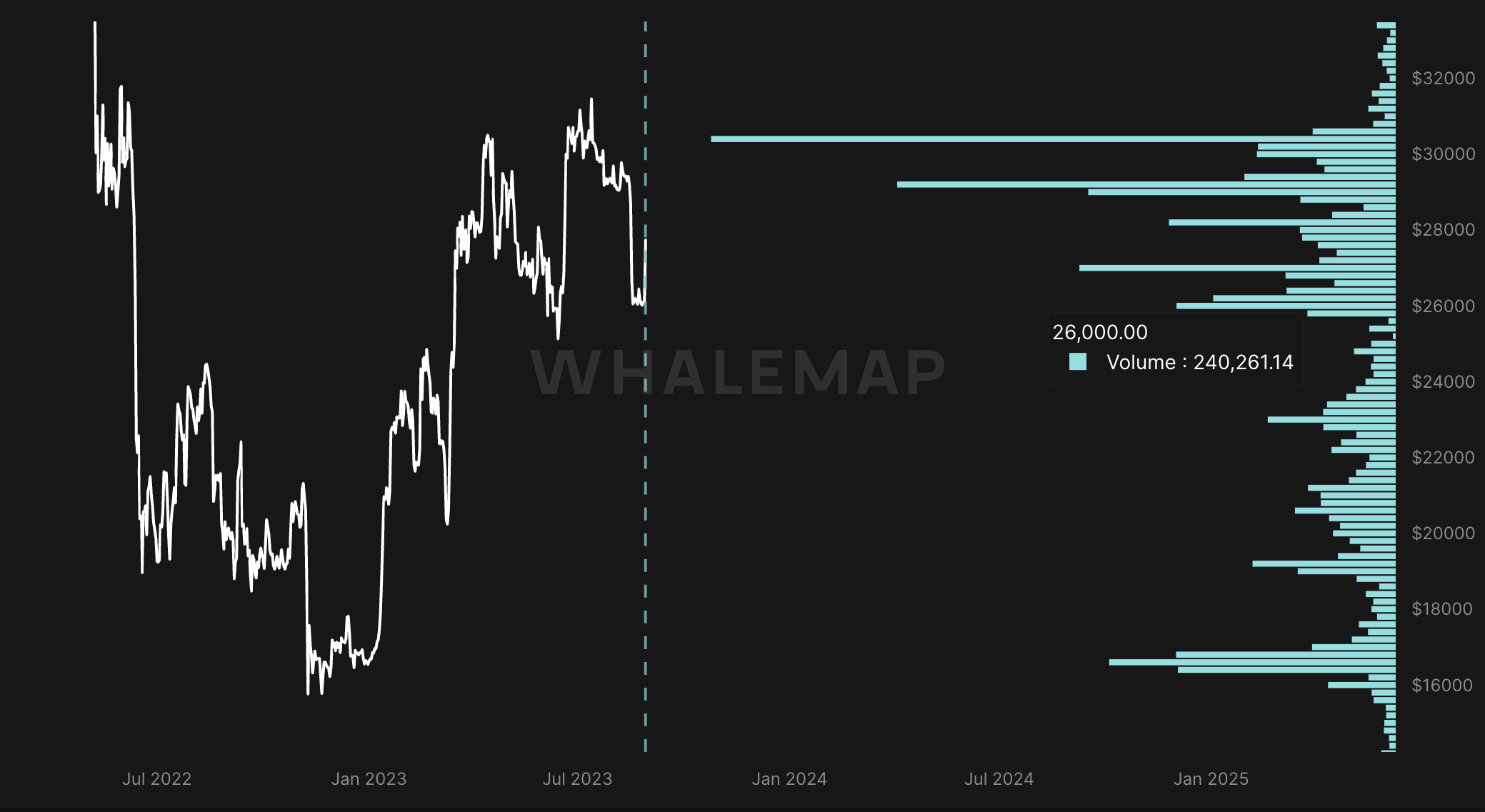Click the Jan 2025 date axis label
The image size is (1485, 812).
point(1211,779)
